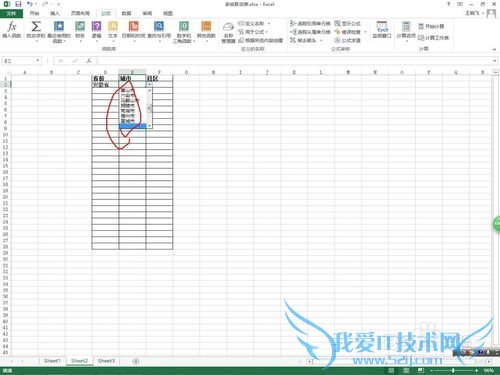
Task: Open the File tab
Action: (11, 13)
